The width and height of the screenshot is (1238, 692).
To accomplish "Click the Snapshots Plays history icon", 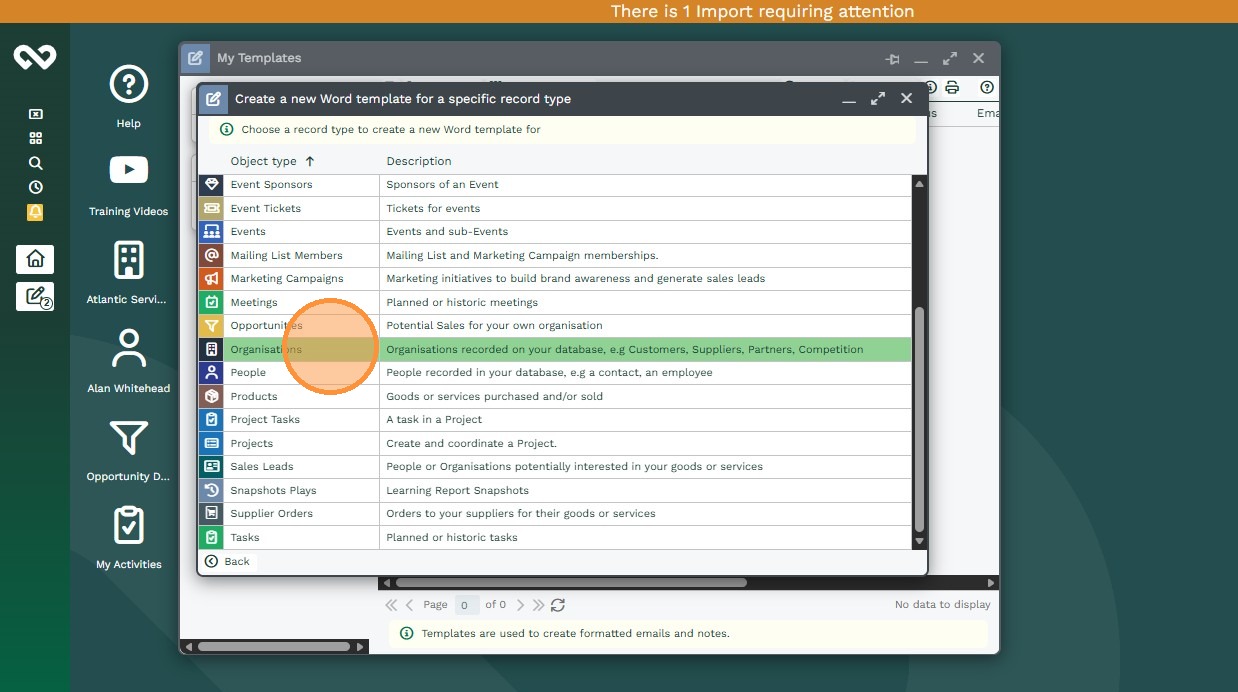I will tap(211, 490).
